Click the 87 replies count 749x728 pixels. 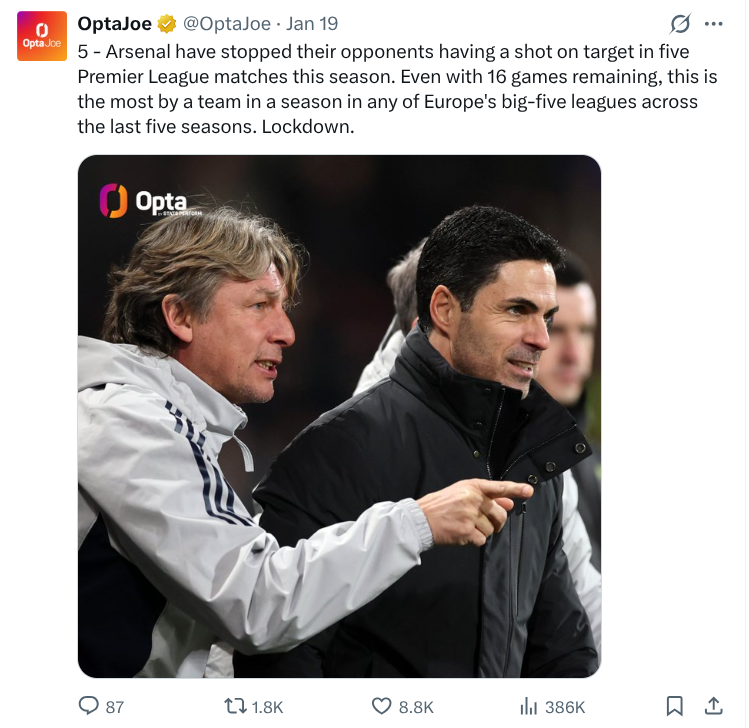[x=115, y=707]
